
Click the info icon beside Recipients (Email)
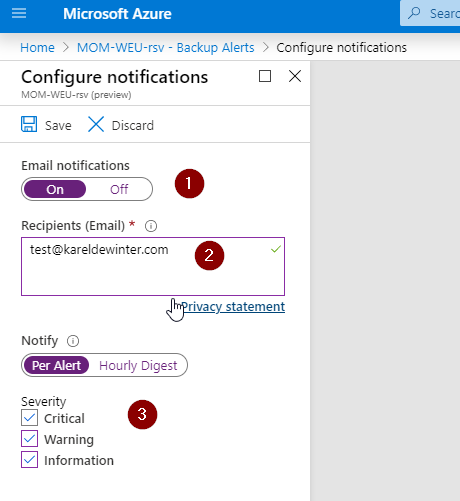point(151,226)
